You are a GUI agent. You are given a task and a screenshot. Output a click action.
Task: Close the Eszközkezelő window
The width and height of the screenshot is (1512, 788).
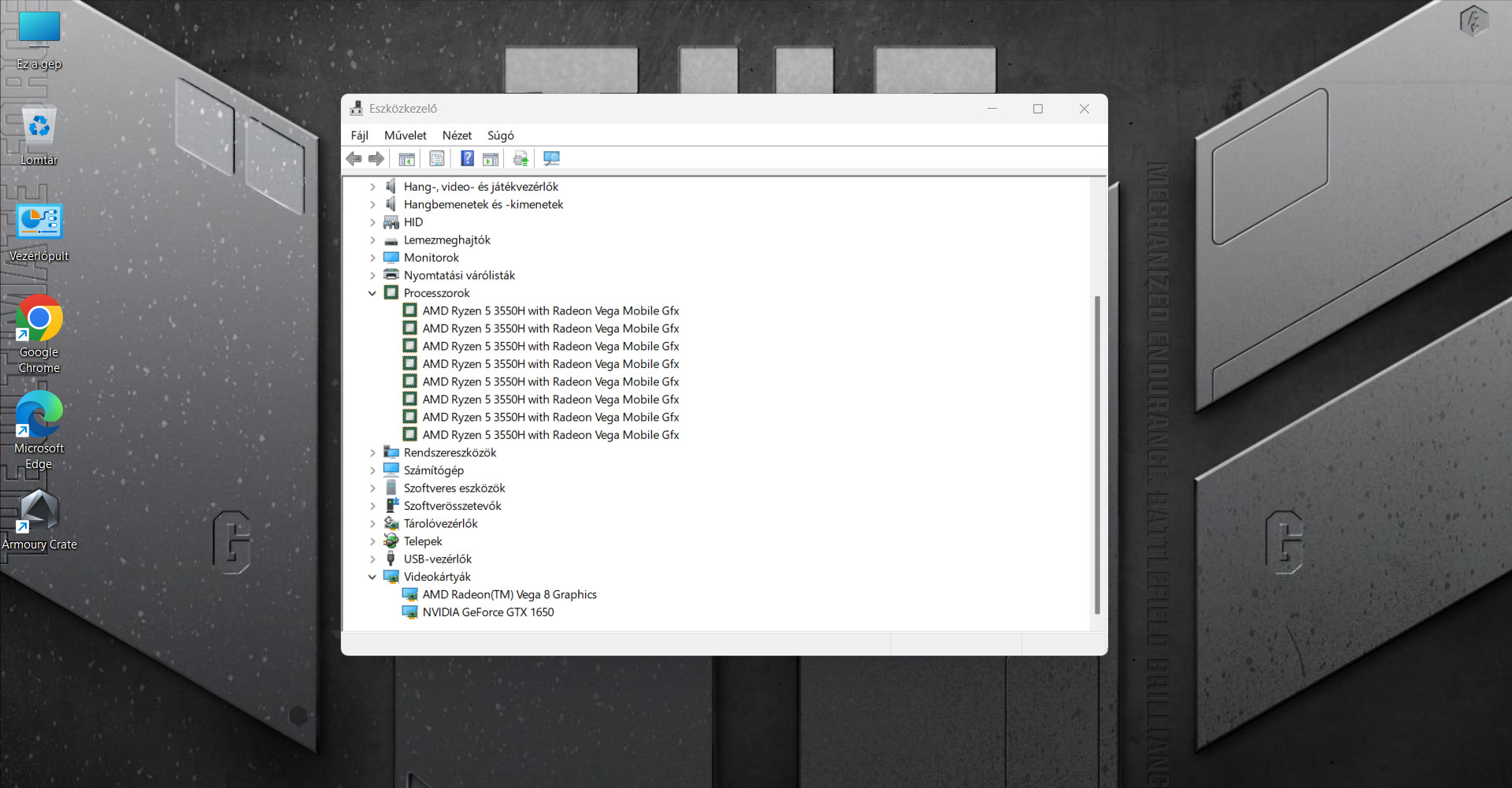(1084, 109)
